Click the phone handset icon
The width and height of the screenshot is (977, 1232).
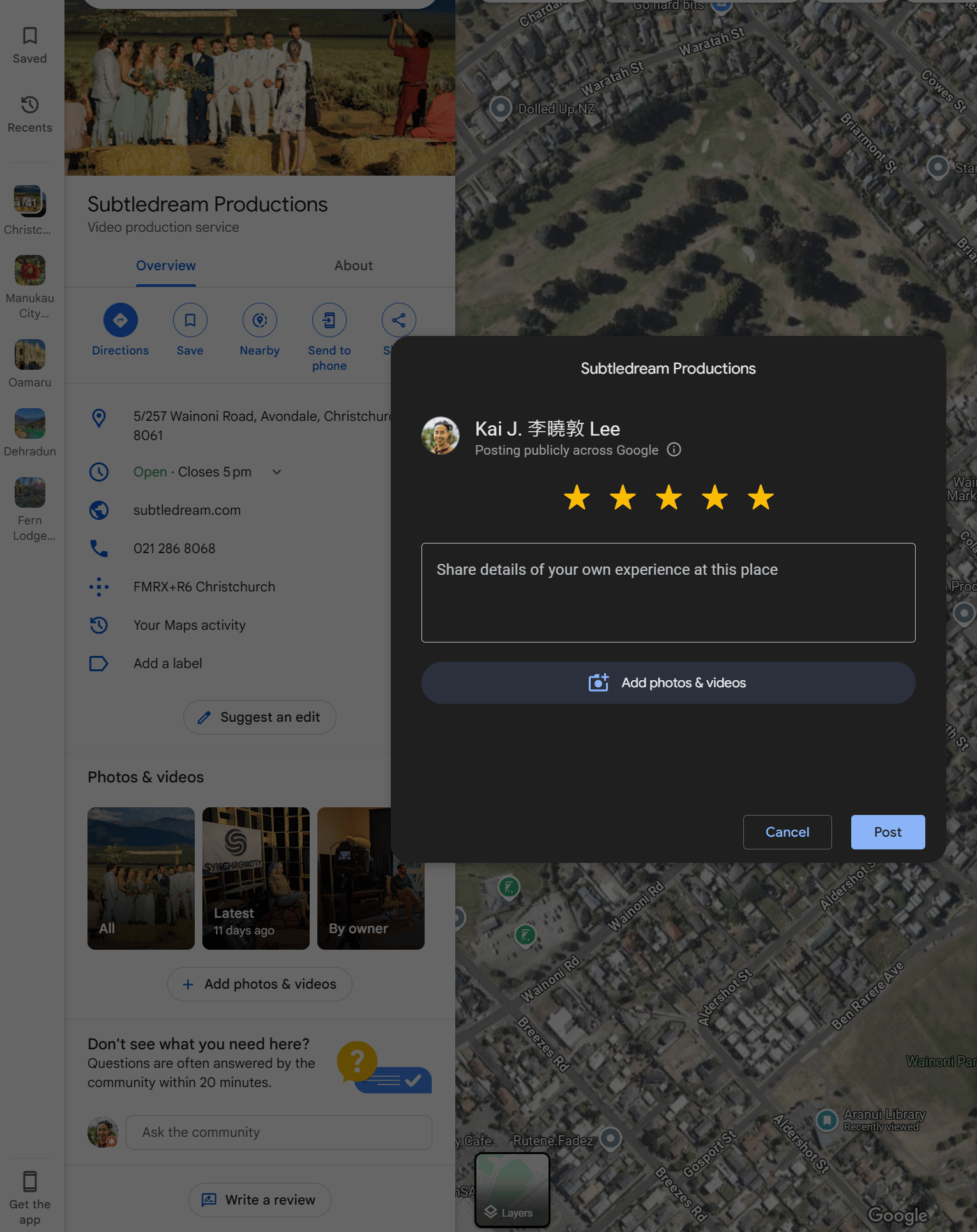pyautogui.click(x=99, y=549)
